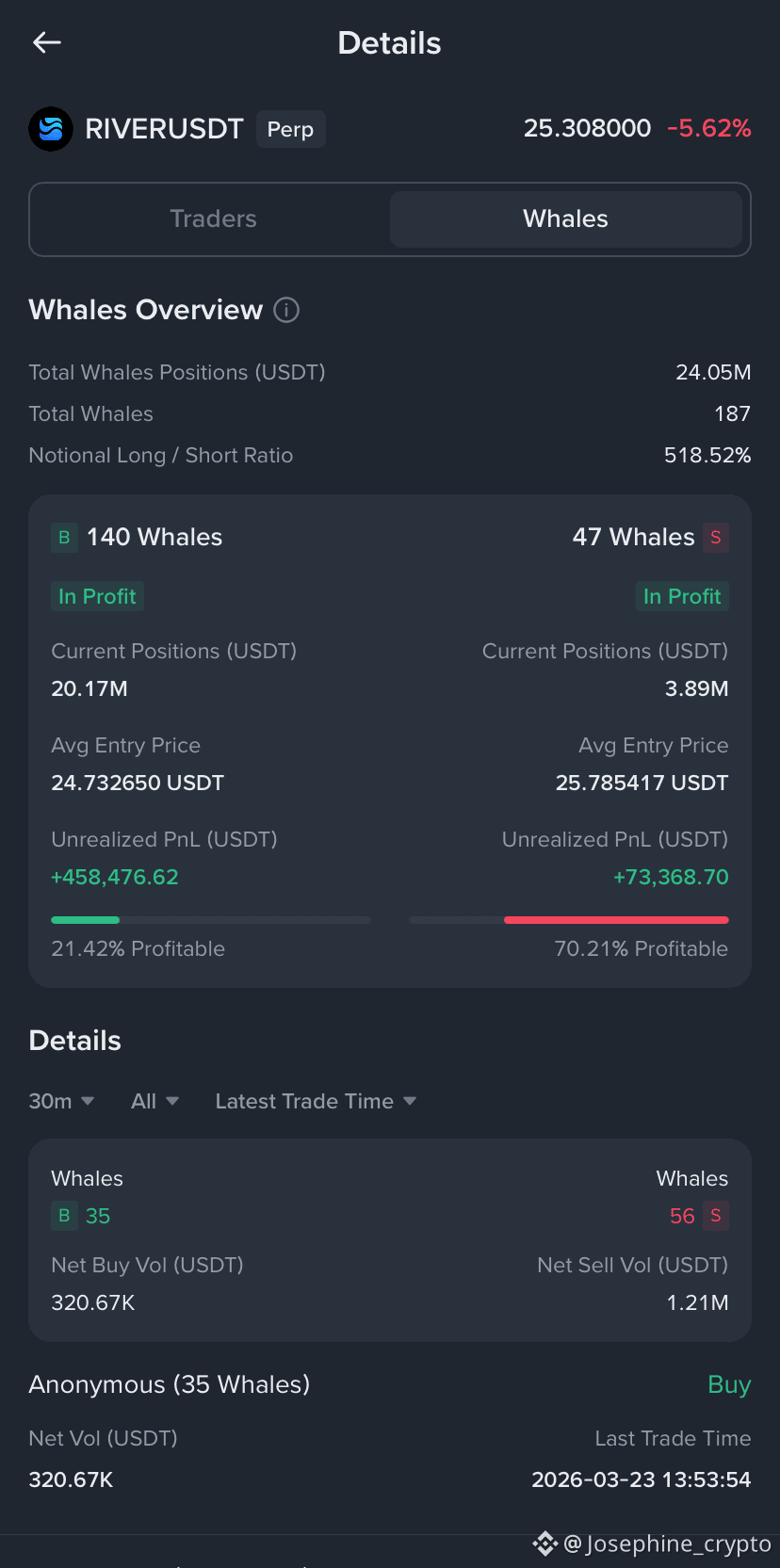The image size is (780, 1568).
Task: Tap the Perp contract label
Action: pos(290,129)
